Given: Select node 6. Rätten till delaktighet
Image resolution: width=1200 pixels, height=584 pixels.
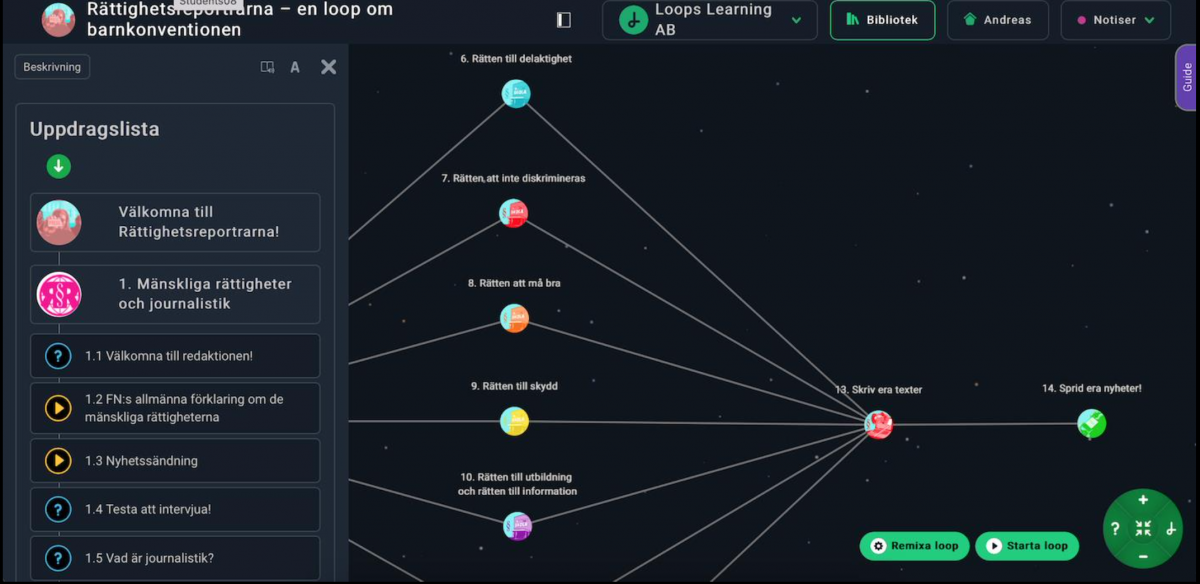Looking at the screenshot, I should [516, 94].
